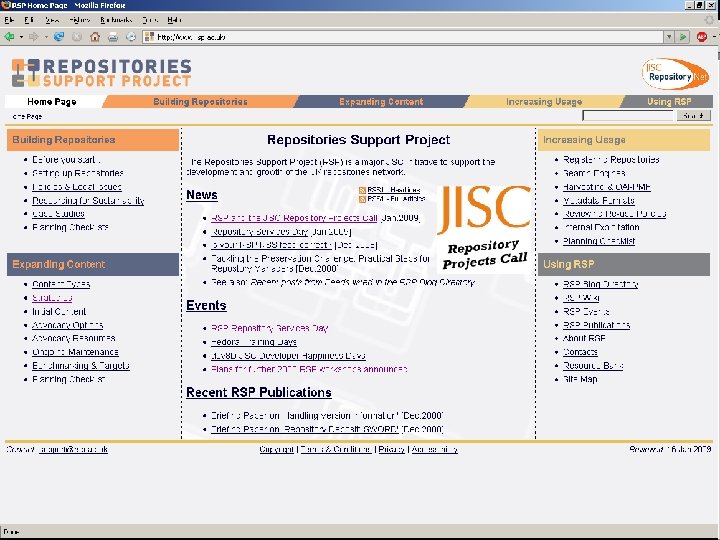Viewport: 720px width, 540px height.
Task: Open the Recent RSP Publications heading link
Action: coord(259,393)
